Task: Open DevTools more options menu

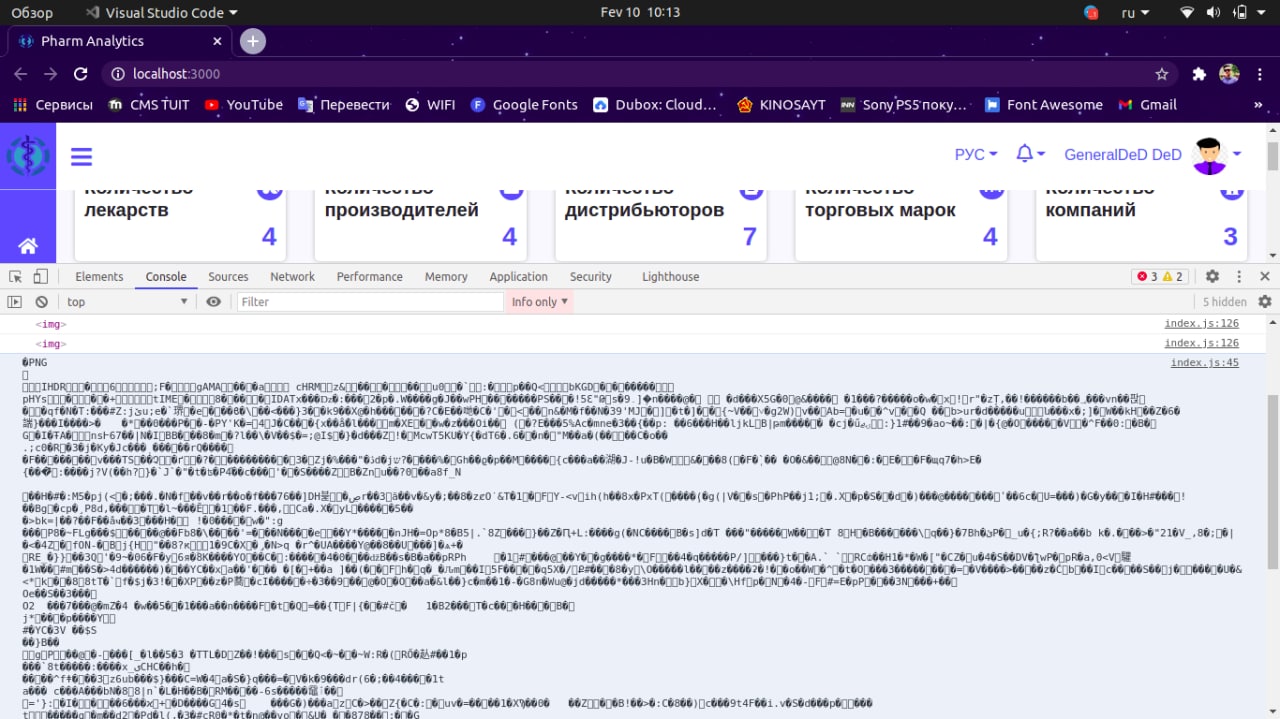Action: (x=1239, y=277)
